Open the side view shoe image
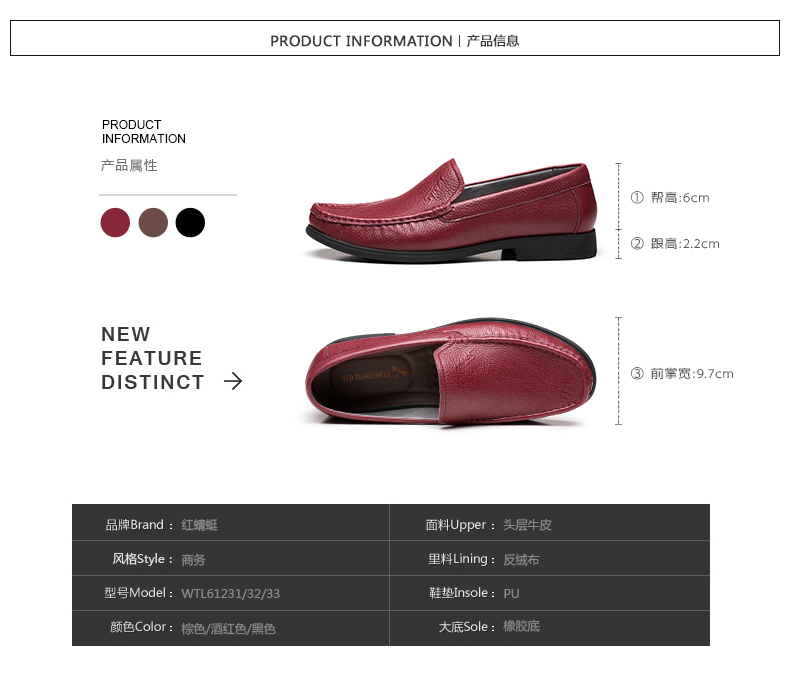Screen dimensions: 790x687 (x=451, y=211)
